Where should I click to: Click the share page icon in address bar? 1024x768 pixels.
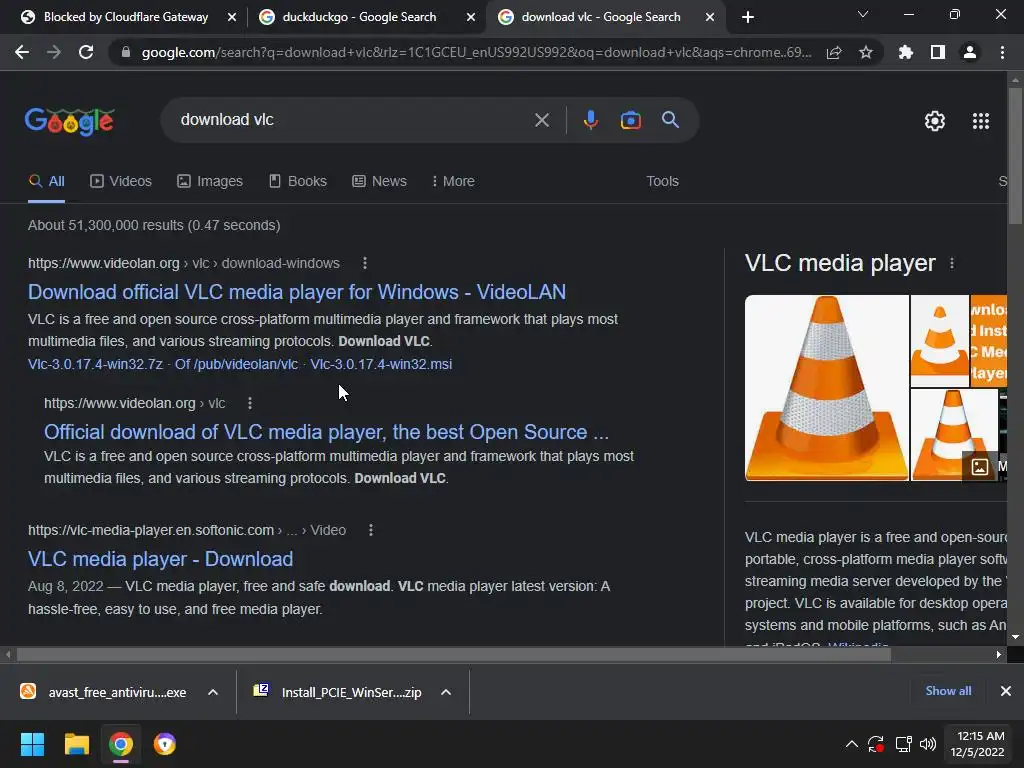pos(834,52)
